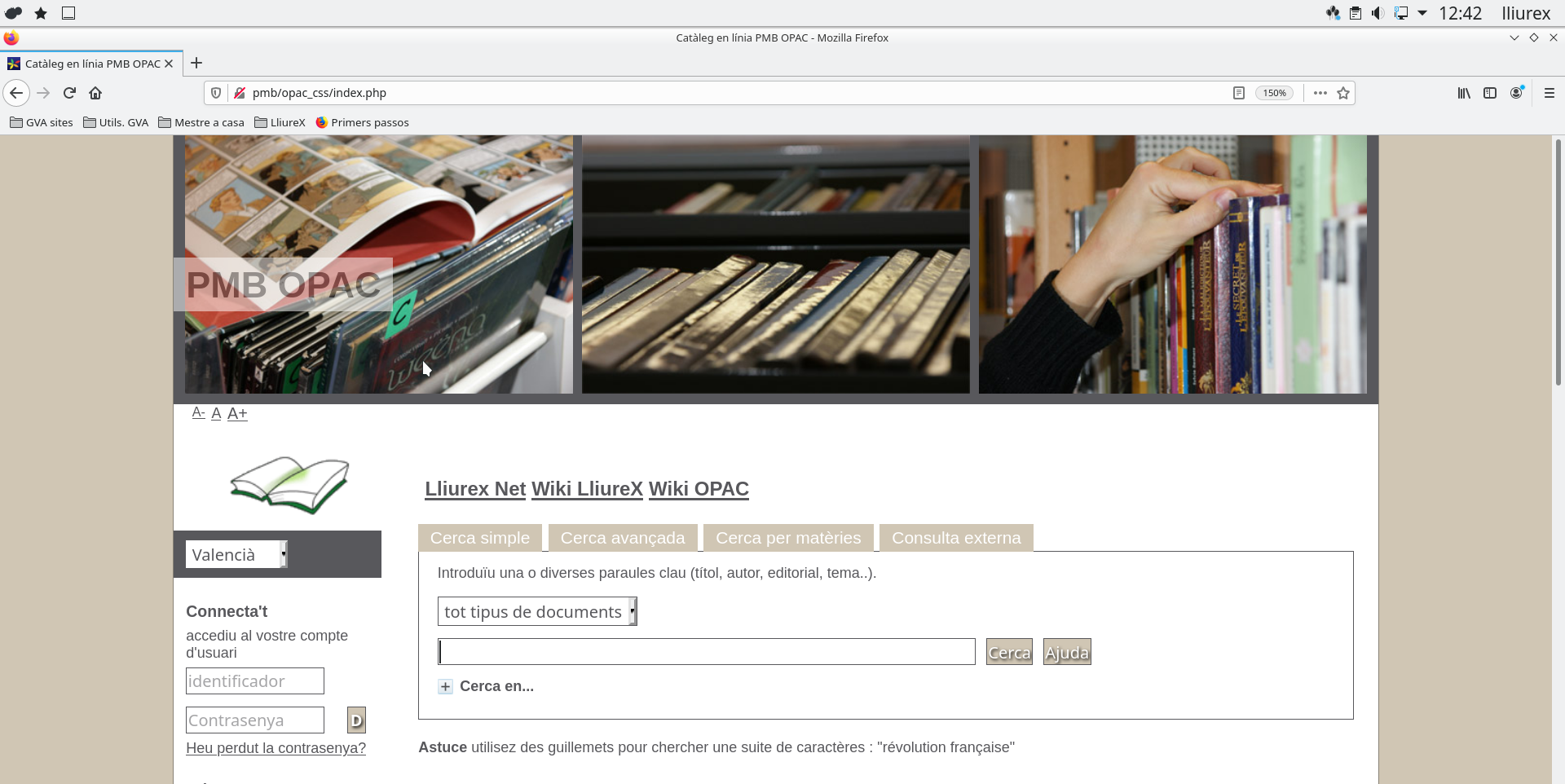The width and height of the screenshot is (1565, 784).
Task: Show the sidebar using the sidebars icon
Action: coord(1490,93)
